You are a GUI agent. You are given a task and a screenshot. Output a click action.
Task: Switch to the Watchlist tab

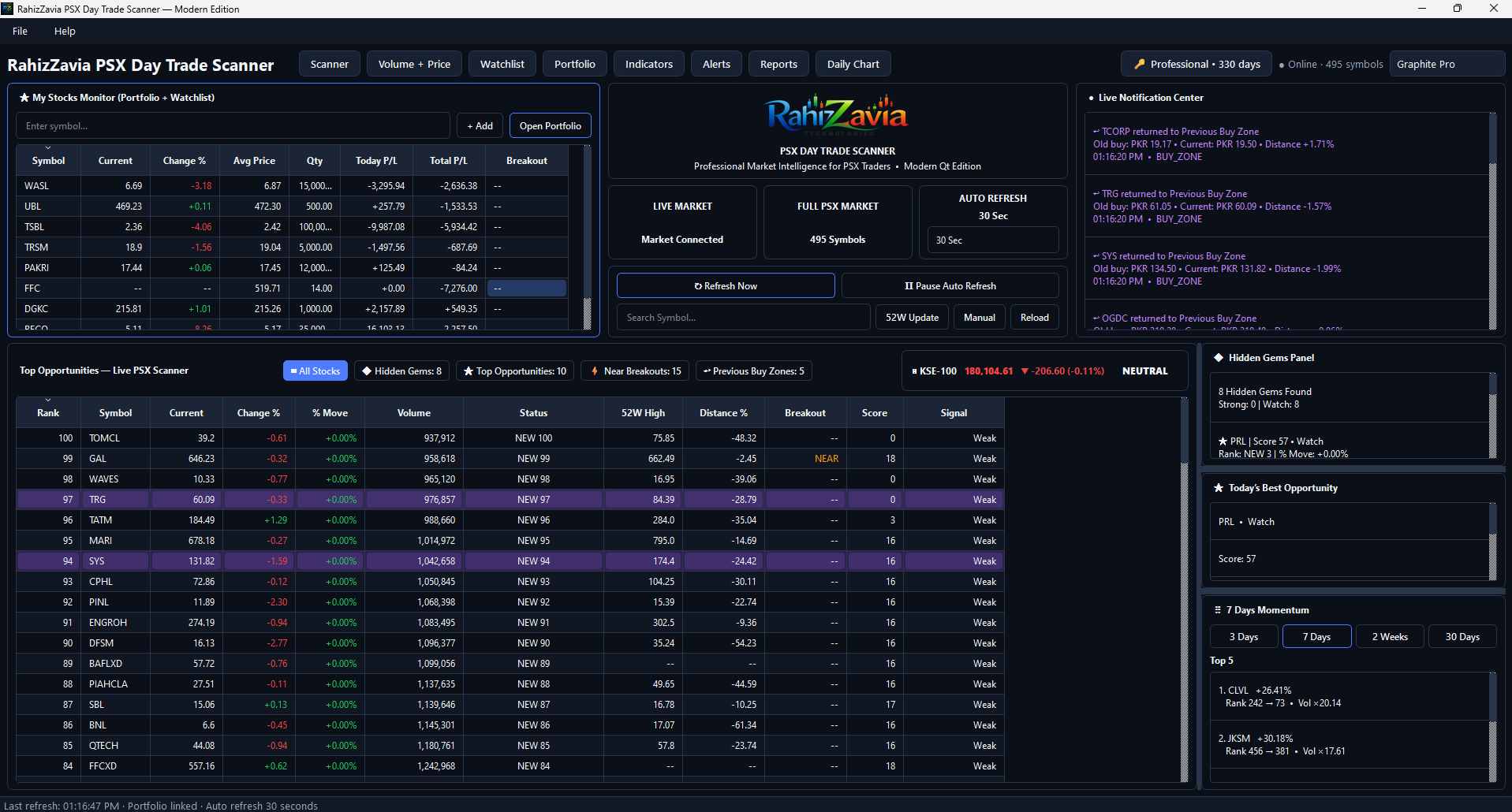(502, 65)
